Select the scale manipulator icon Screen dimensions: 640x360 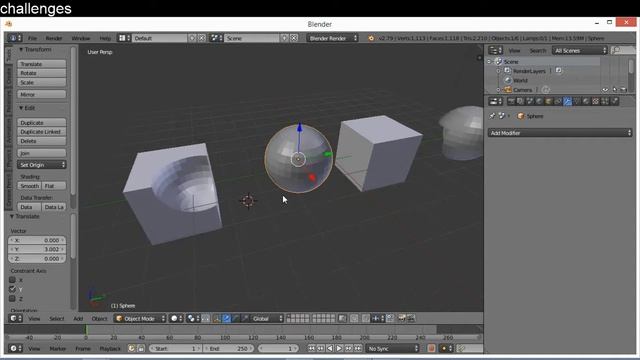coord(244,318)
